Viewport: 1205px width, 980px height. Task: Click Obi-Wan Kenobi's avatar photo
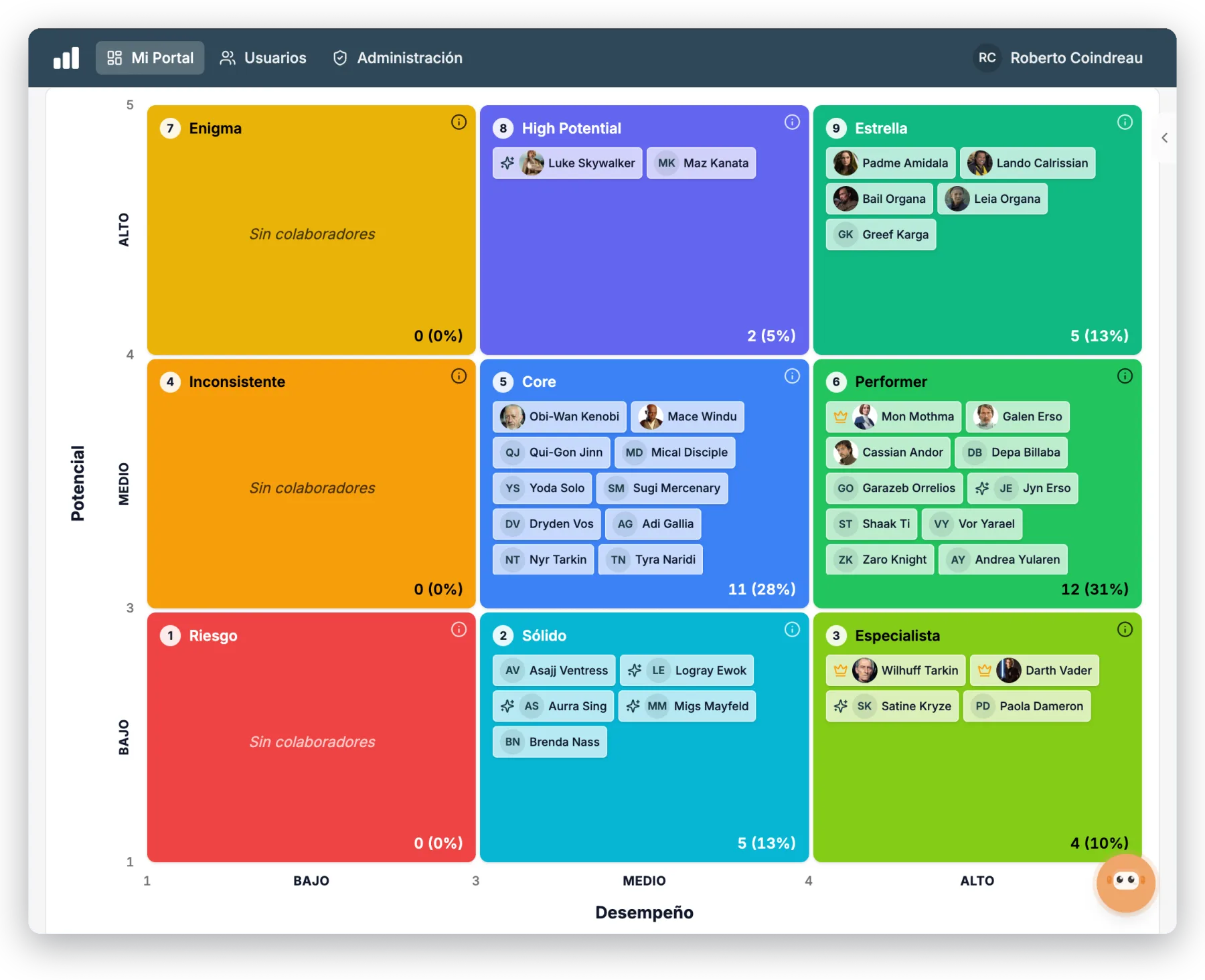point(513,416)
